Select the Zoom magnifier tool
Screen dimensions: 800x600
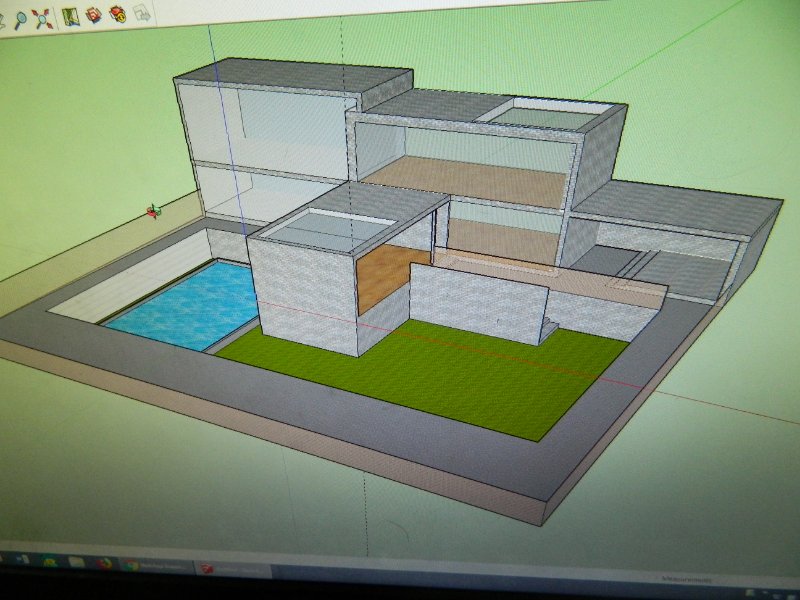pyautogui.click(x=20, y=18)
